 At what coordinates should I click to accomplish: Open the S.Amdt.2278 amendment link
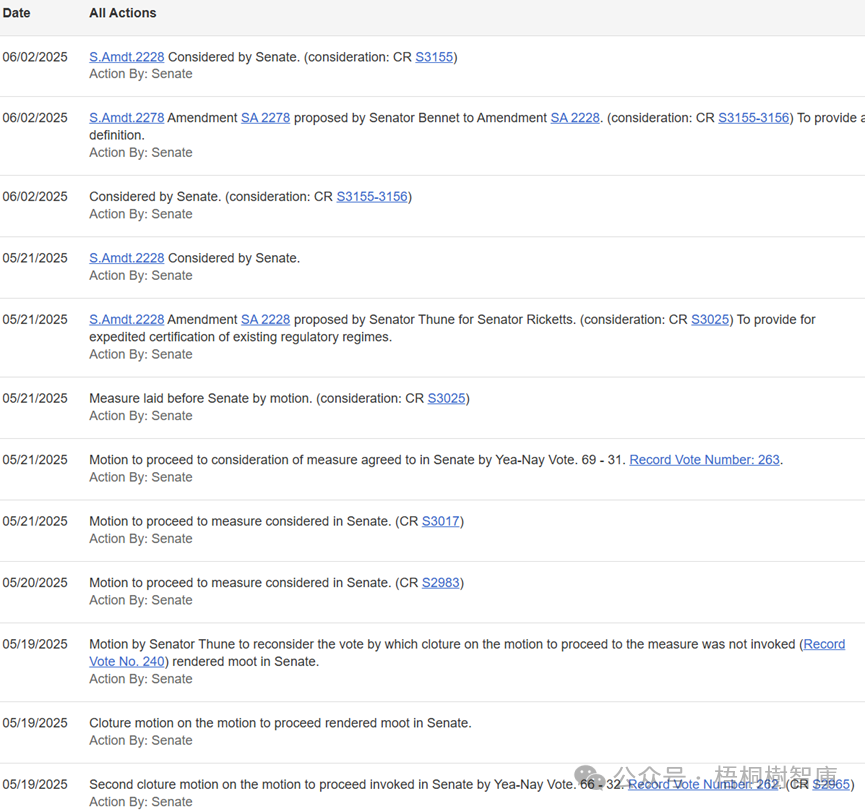[x=126, y=118]
